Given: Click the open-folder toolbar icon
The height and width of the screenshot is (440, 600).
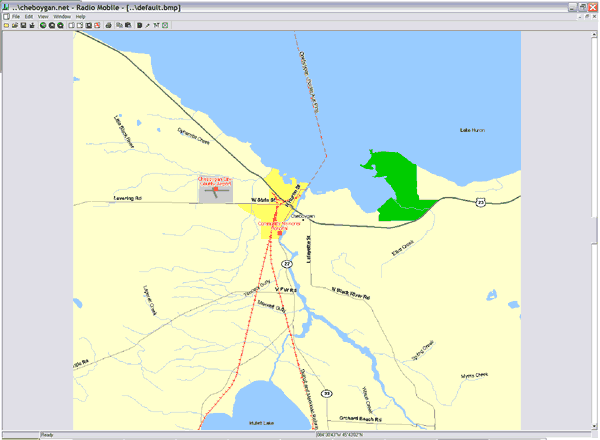Looking at the screenshot, I should [14, 25].
